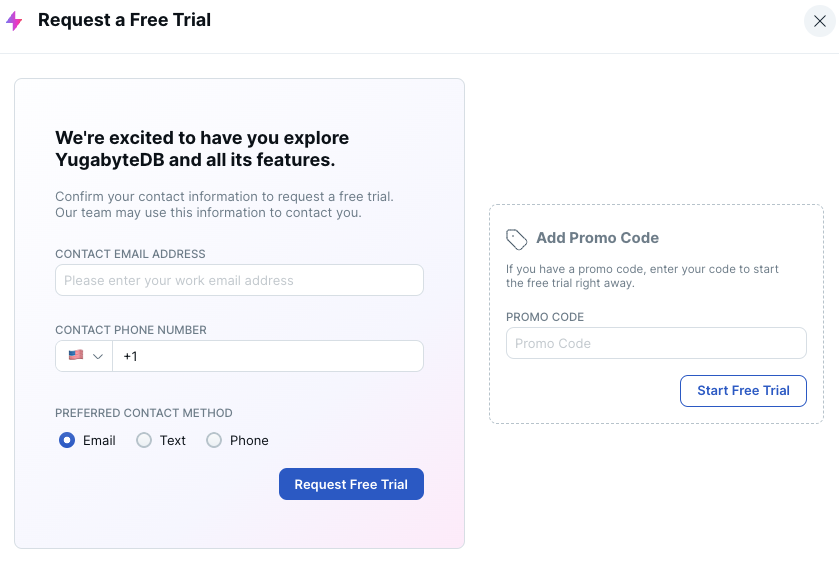
Task: Click the Promo Code input box
Action: (656, 343)
